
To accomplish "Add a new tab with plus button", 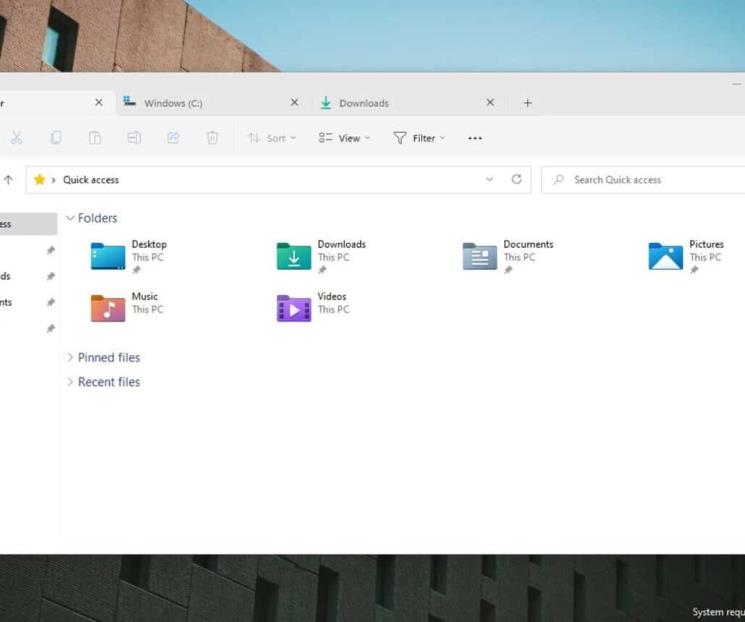I will click(527, 103).
